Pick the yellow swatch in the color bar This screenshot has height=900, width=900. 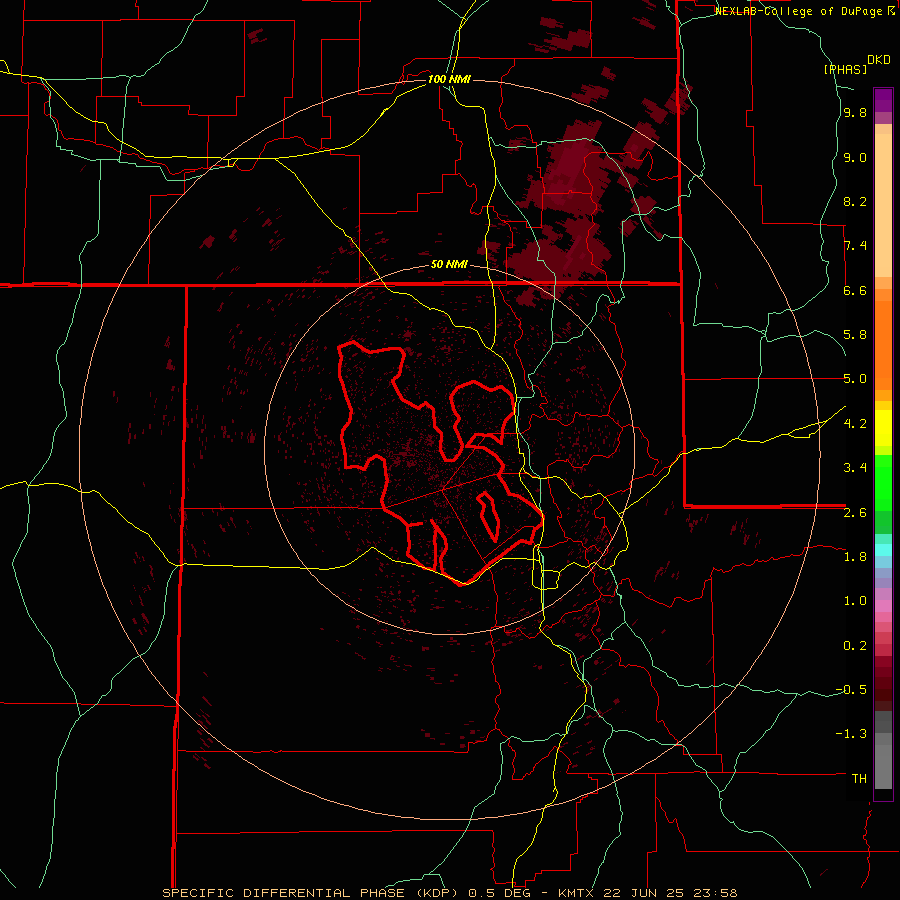[883, 428]
